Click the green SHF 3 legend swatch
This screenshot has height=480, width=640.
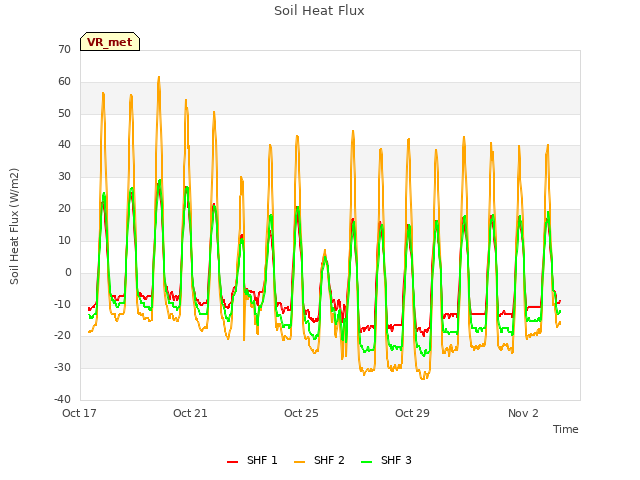[367, 462]
